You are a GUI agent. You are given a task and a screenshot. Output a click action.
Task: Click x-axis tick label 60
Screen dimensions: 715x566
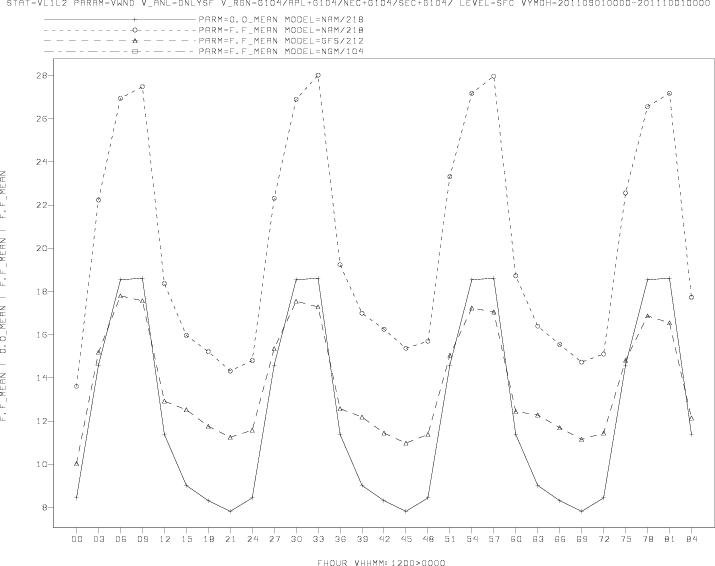[x=516, y=539]
